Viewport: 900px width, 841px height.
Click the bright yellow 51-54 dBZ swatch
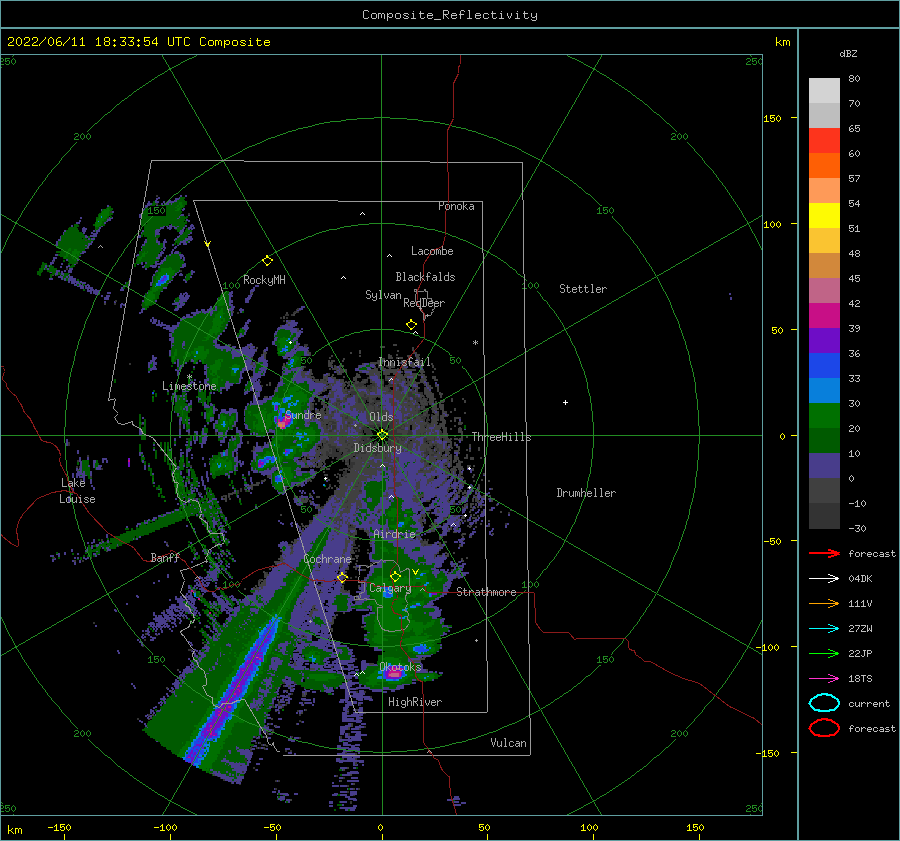coord(824,215)
